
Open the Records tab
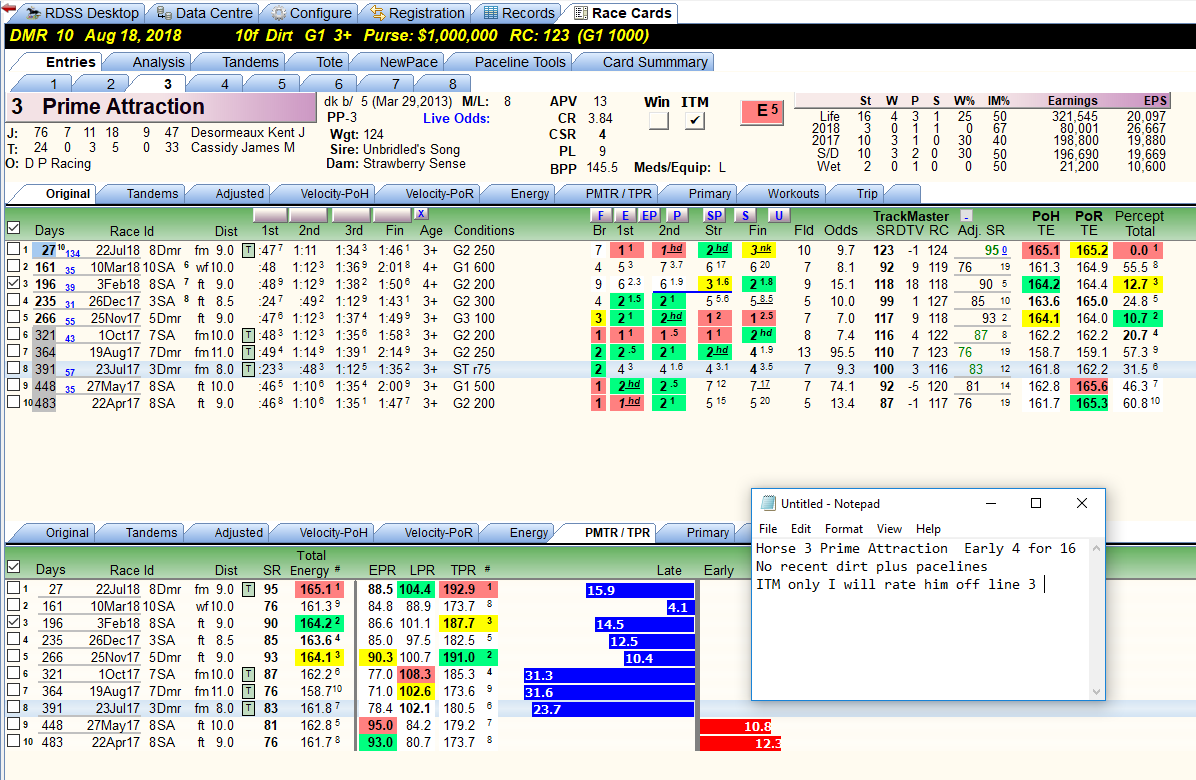tap(519, 13)
